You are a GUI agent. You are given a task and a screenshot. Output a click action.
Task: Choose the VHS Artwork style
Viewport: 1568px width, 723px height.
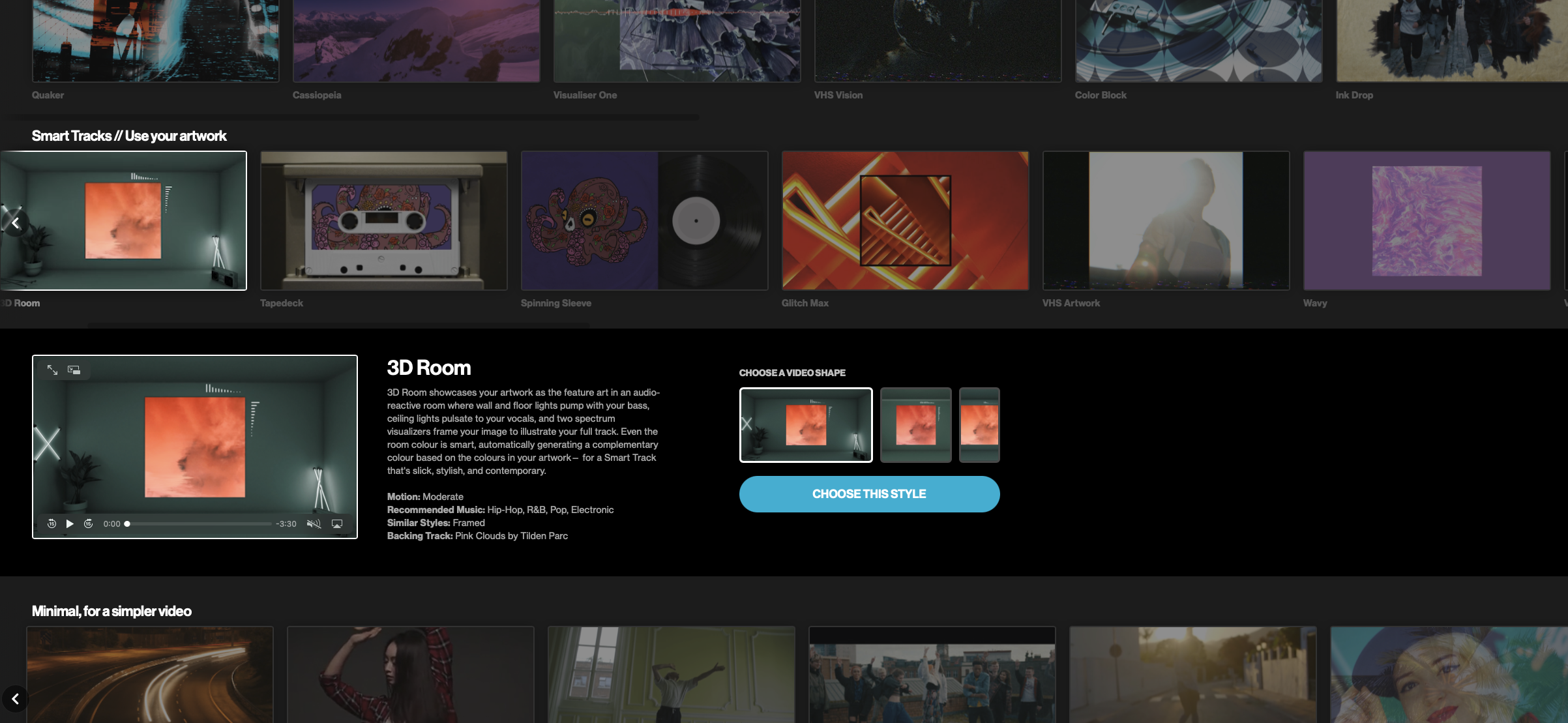pos(1166,221)
